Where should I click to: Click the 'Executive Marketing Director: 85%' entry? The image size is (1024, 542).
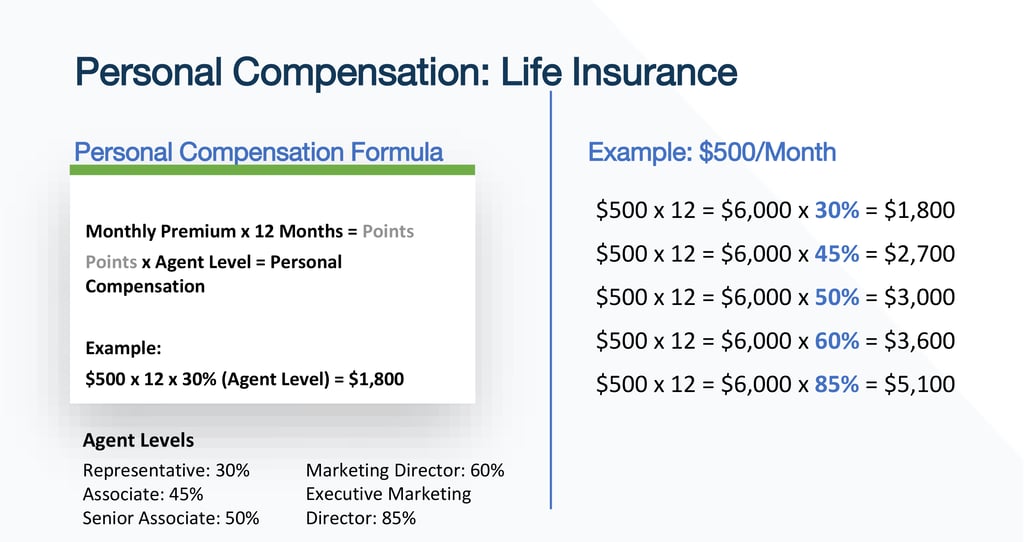tap(388, 506)
